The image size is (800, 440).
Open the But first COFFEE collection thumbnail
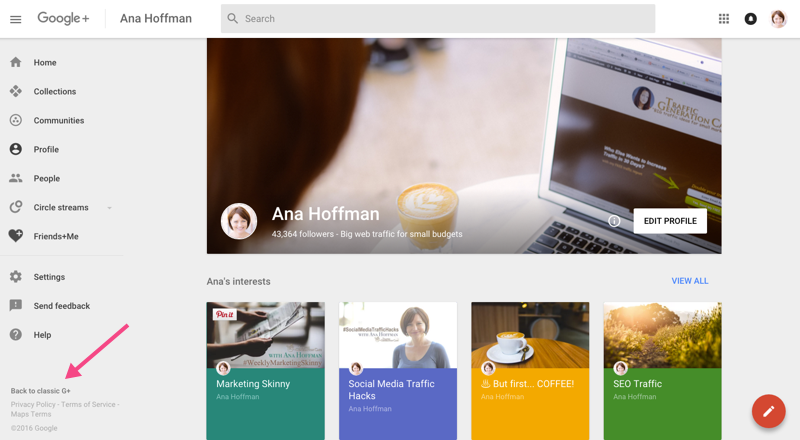(530, 335)
